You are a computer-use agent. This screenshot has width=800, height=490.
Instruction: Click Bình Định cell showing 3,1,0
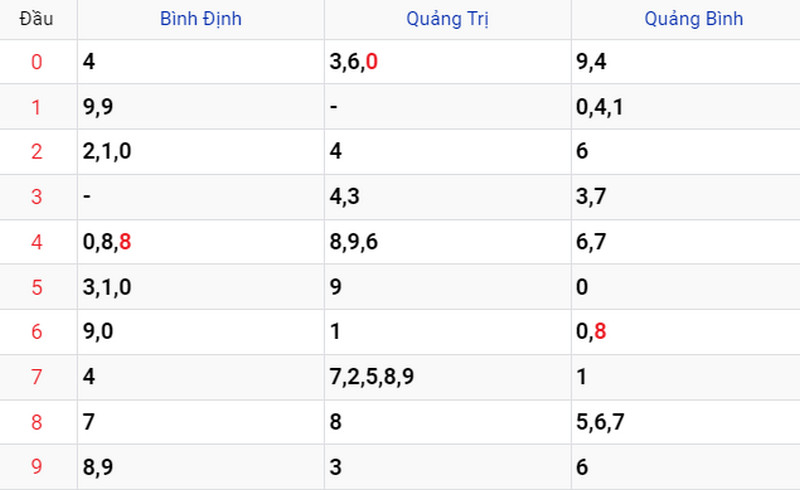coord(108,287)
